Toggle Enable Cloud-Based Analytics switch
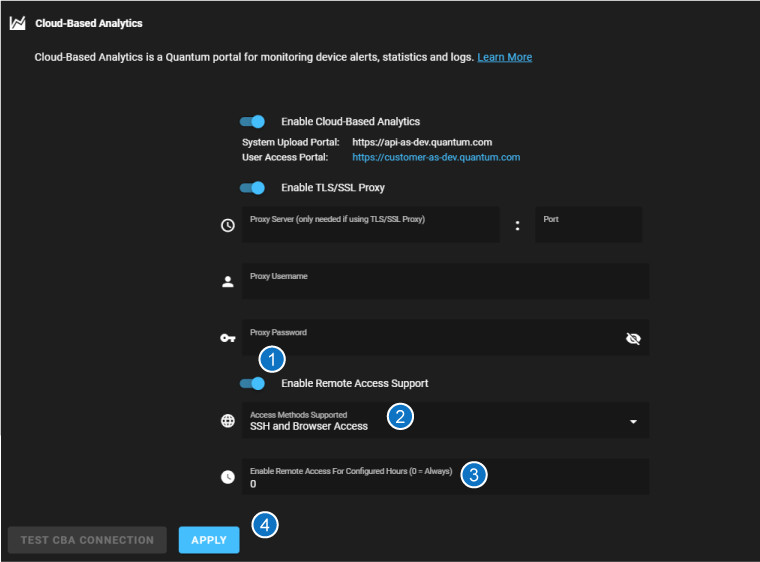760x562 pixels. pyautogui.click(x=253, y=122)
